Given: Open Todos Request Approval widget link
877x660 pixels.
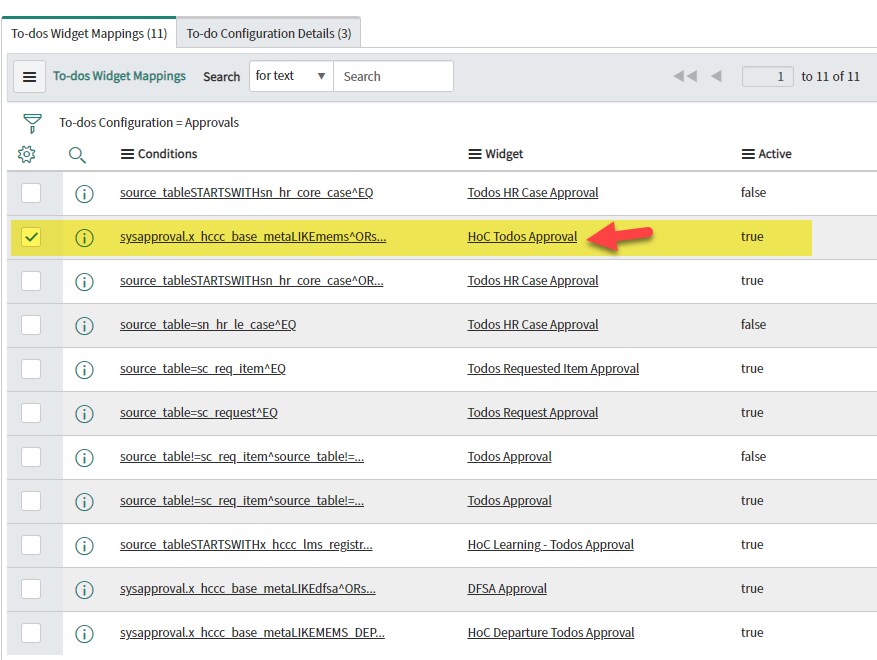Looking at the screenshot, I should 533,413.
